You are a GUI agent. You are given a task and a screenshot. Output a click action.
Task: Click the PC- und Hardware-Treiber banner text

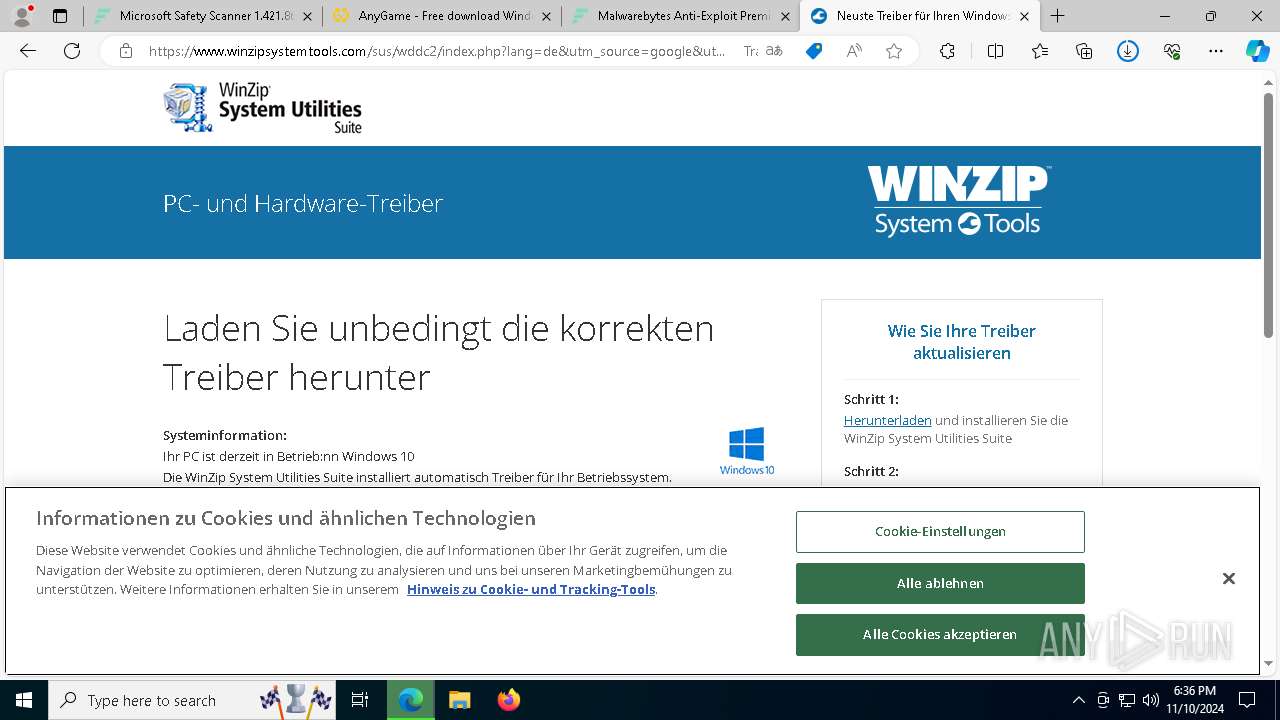(303, 203)
